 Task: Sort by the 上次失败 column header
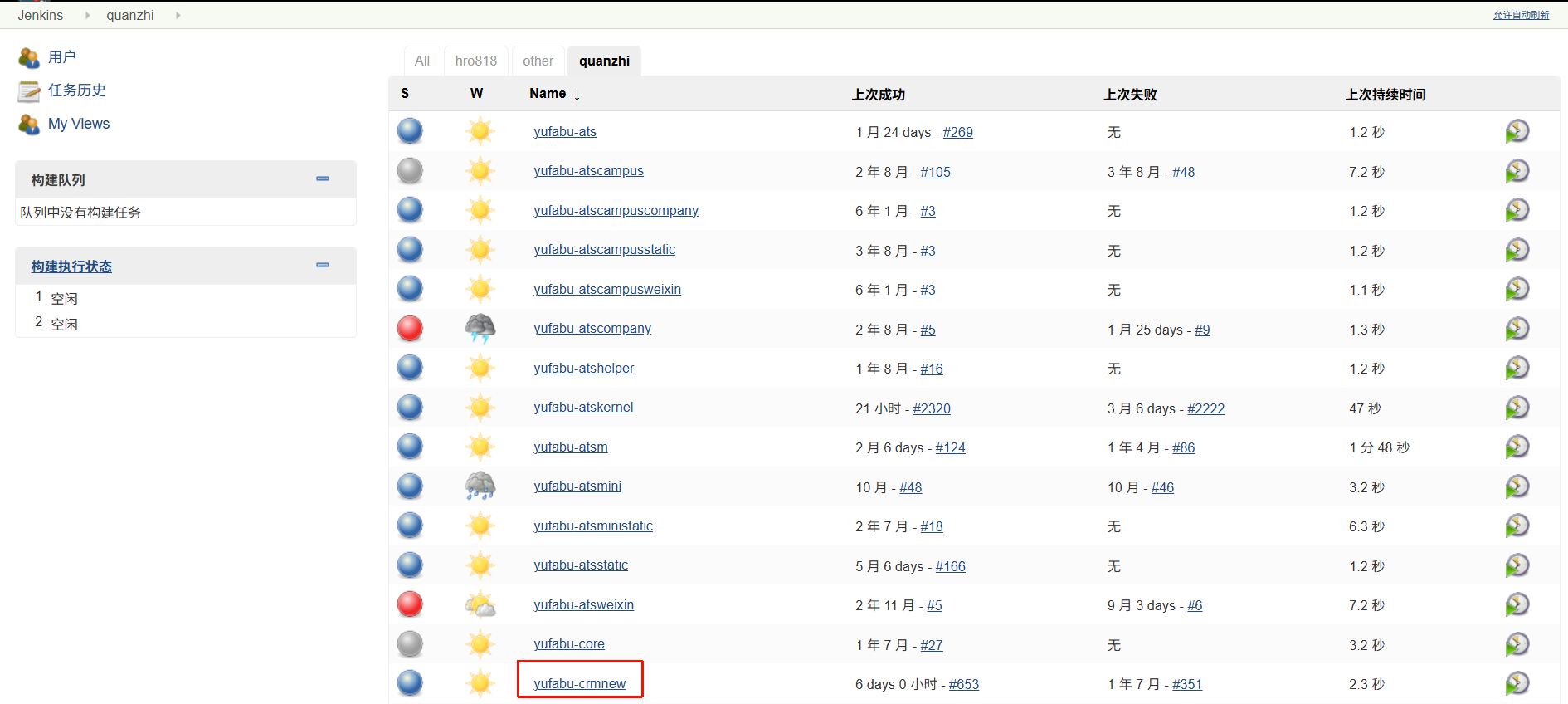[x=1130, y=95]
